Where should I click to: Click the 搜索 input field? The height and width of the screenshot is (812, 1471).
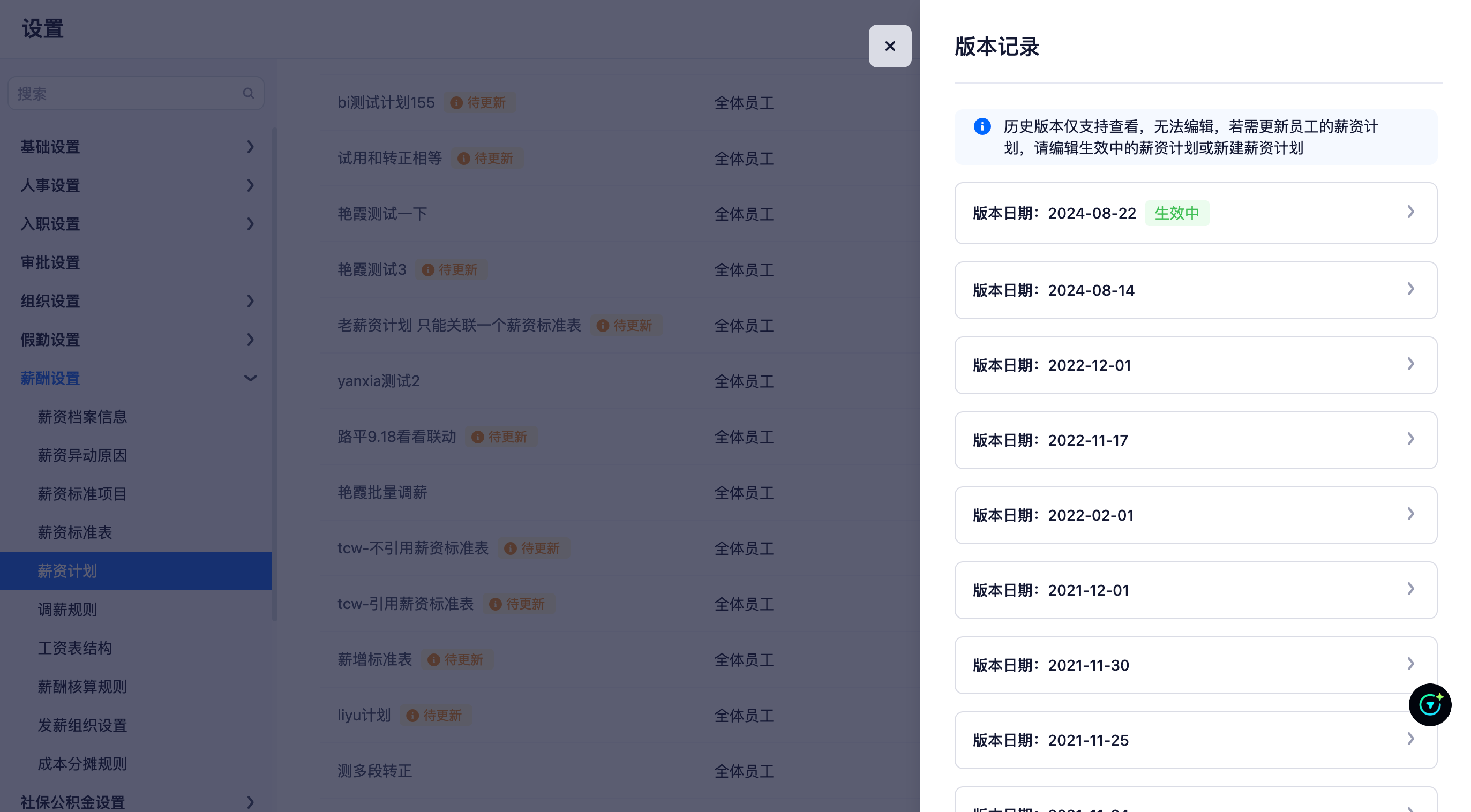tap(136, 93)
